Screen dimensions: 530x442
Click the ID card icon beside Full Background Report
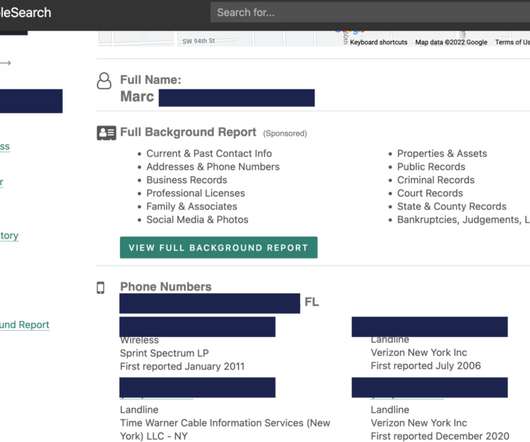pyautogui.click(x=106, y=133)
